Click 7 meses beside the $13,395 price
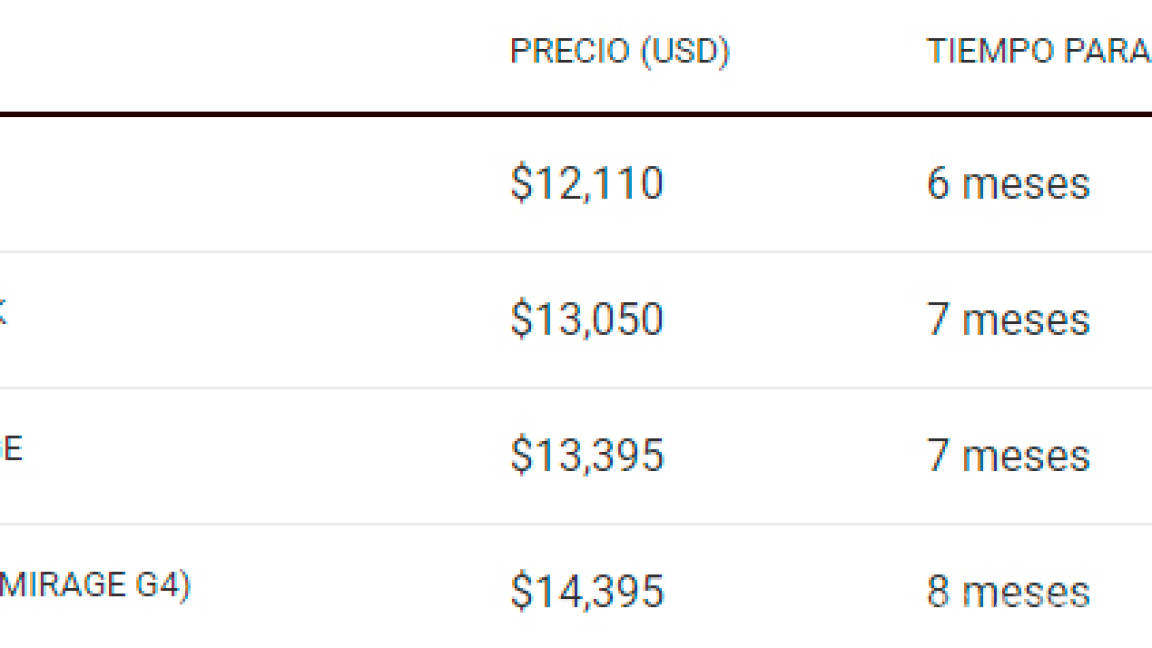The width and height of the screenshot is (1152, 648). click(1008, 456)
